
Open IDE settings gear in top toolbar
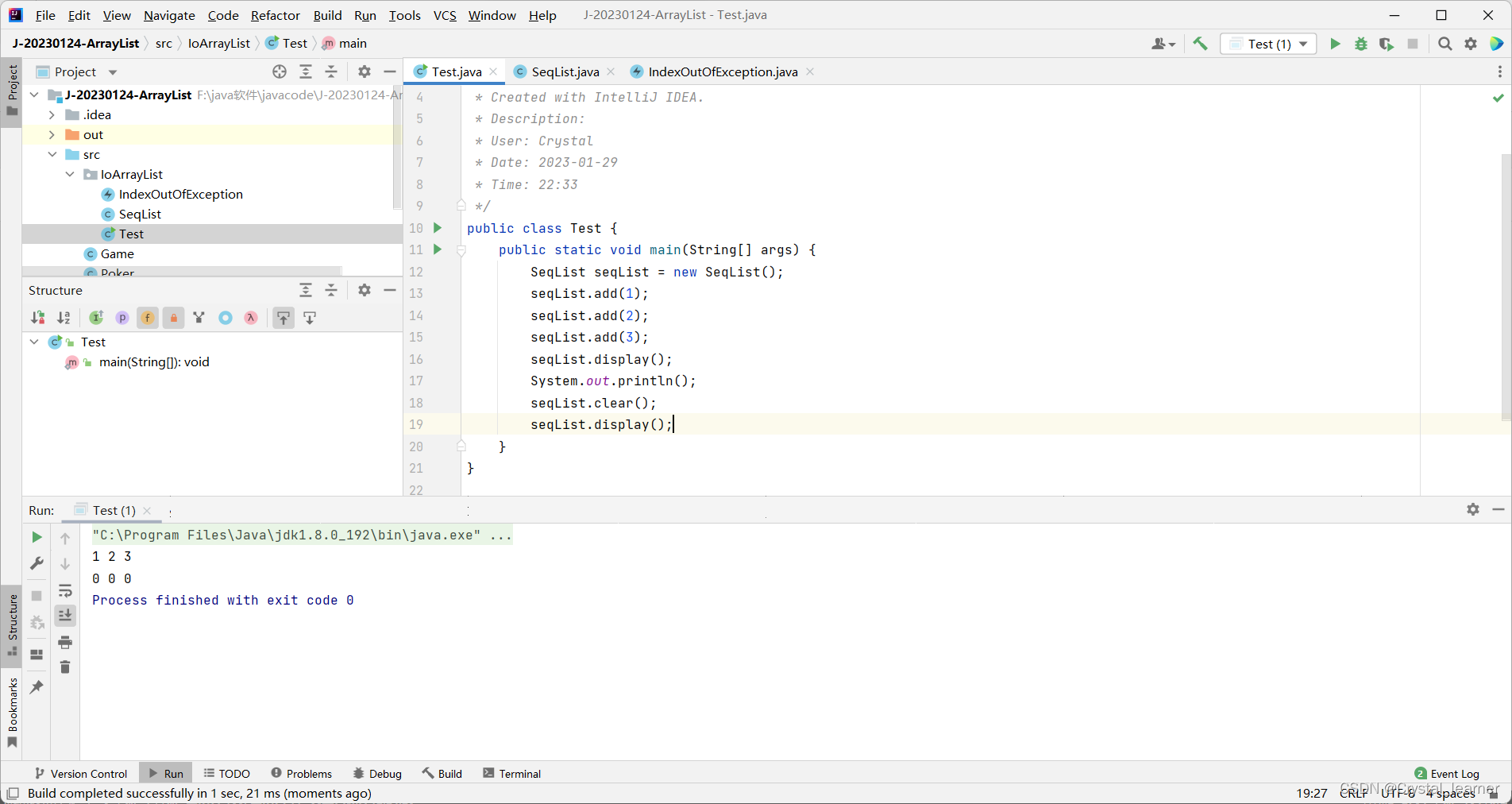(1471, 44)
